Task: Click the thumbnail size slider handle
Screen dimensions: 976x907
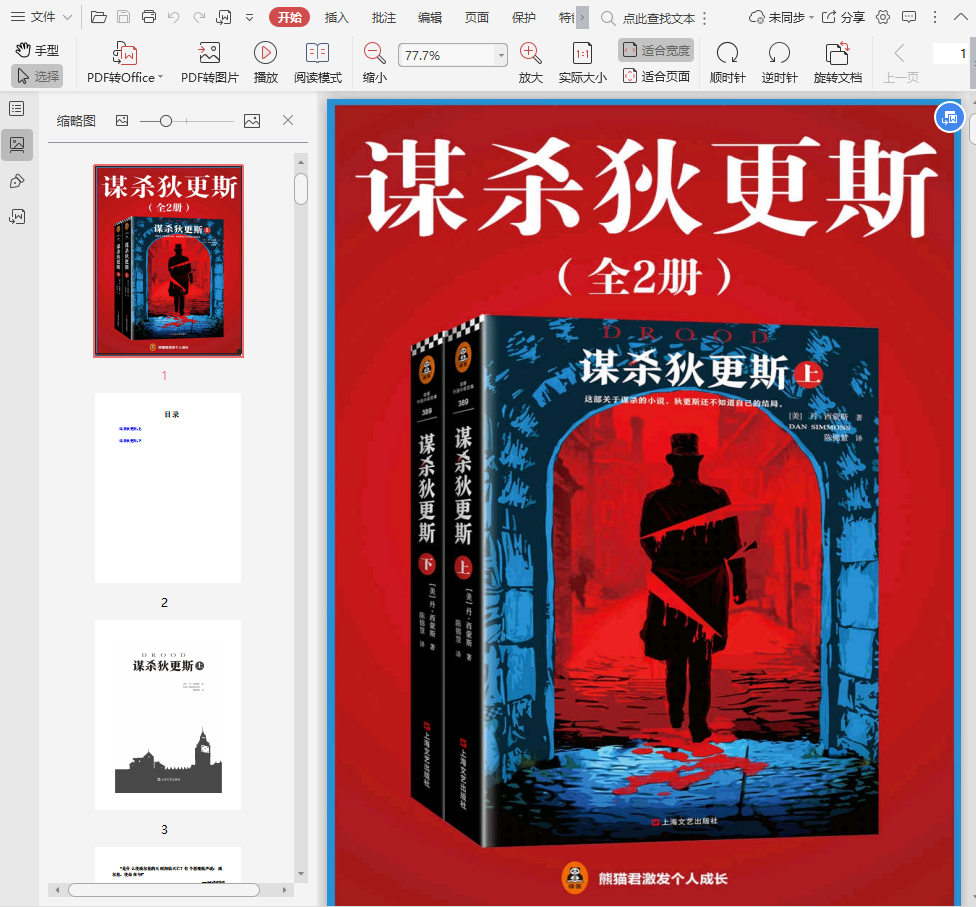Action: (166, 121)
